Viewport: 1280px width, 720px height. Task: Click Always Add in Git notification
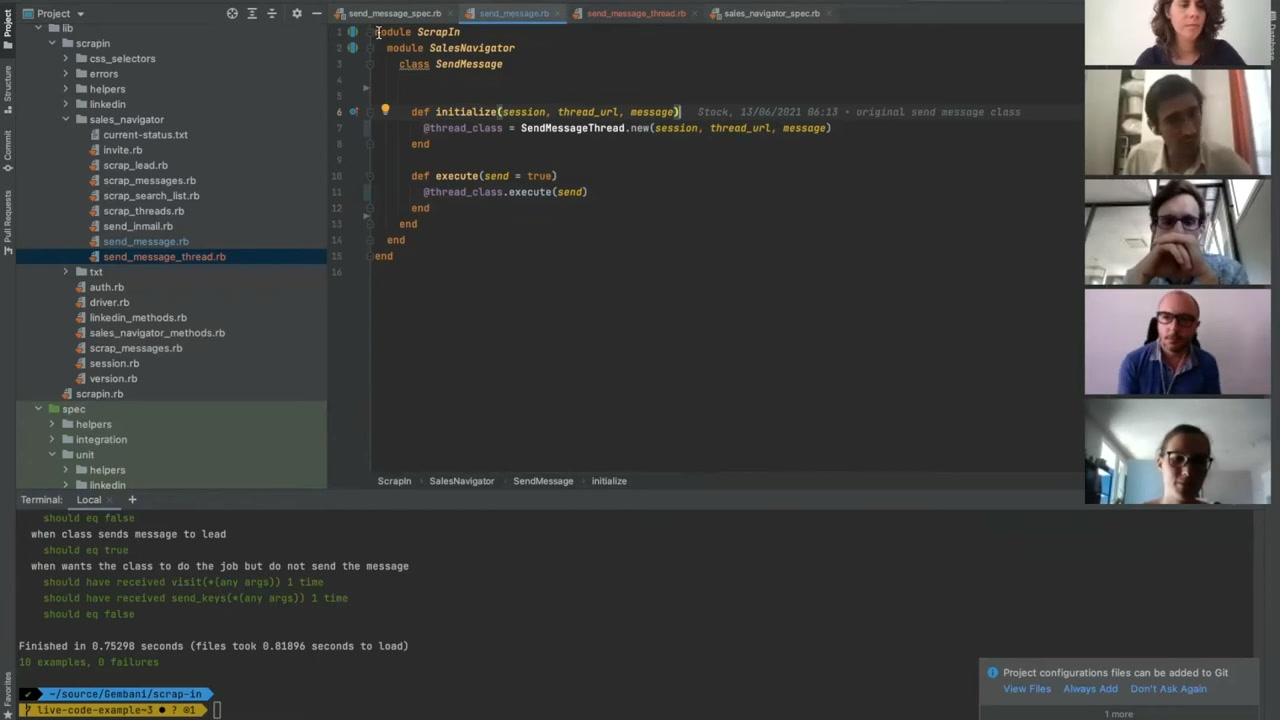tap(1090, 689)
